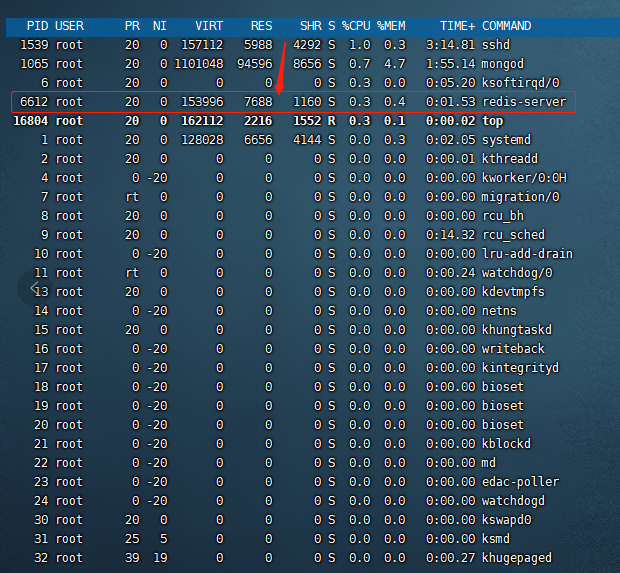Click SHR value 1552 for top
The width and height of the screenshot is (620, 573).
pyautogui.click(x=307, y=121)
